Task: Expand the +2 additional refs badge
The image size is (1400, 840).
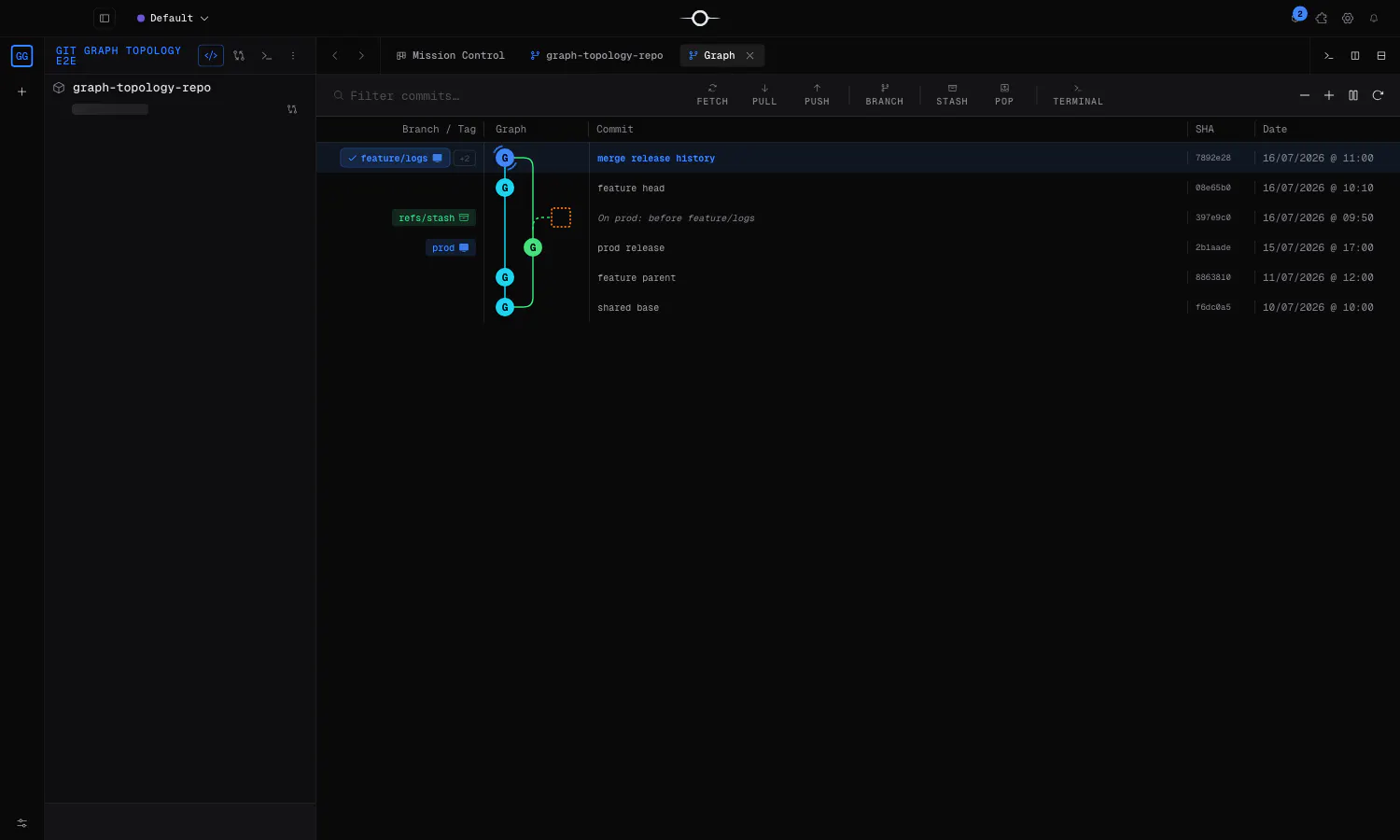Action: coord(465,159)
